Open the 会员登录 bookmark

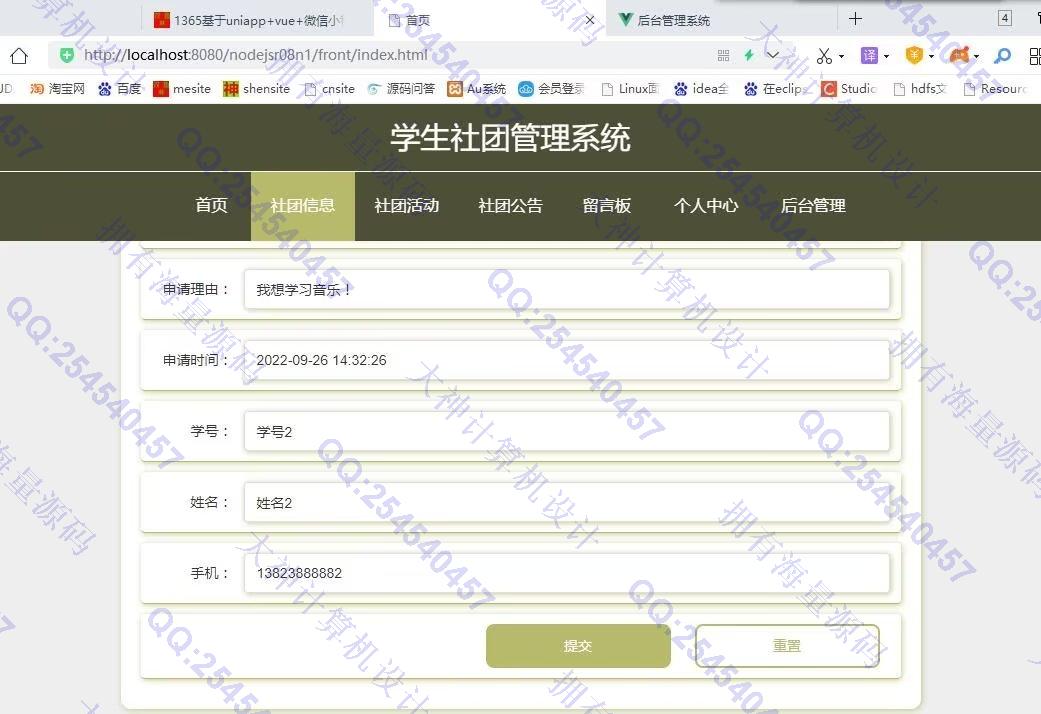pos(552,89)
